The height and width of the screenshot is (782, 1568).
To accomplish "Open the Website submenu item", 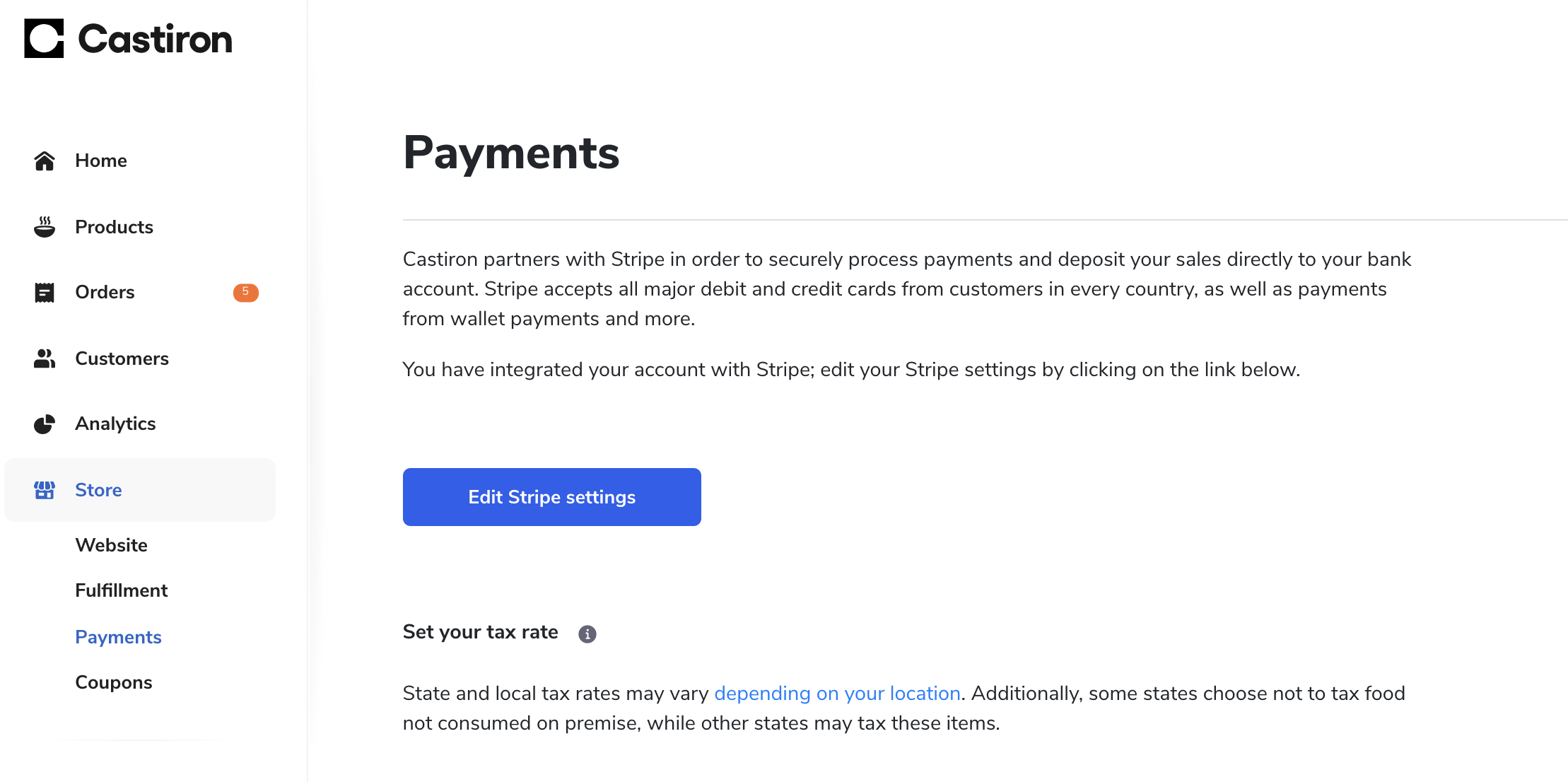I will [112, 545].
